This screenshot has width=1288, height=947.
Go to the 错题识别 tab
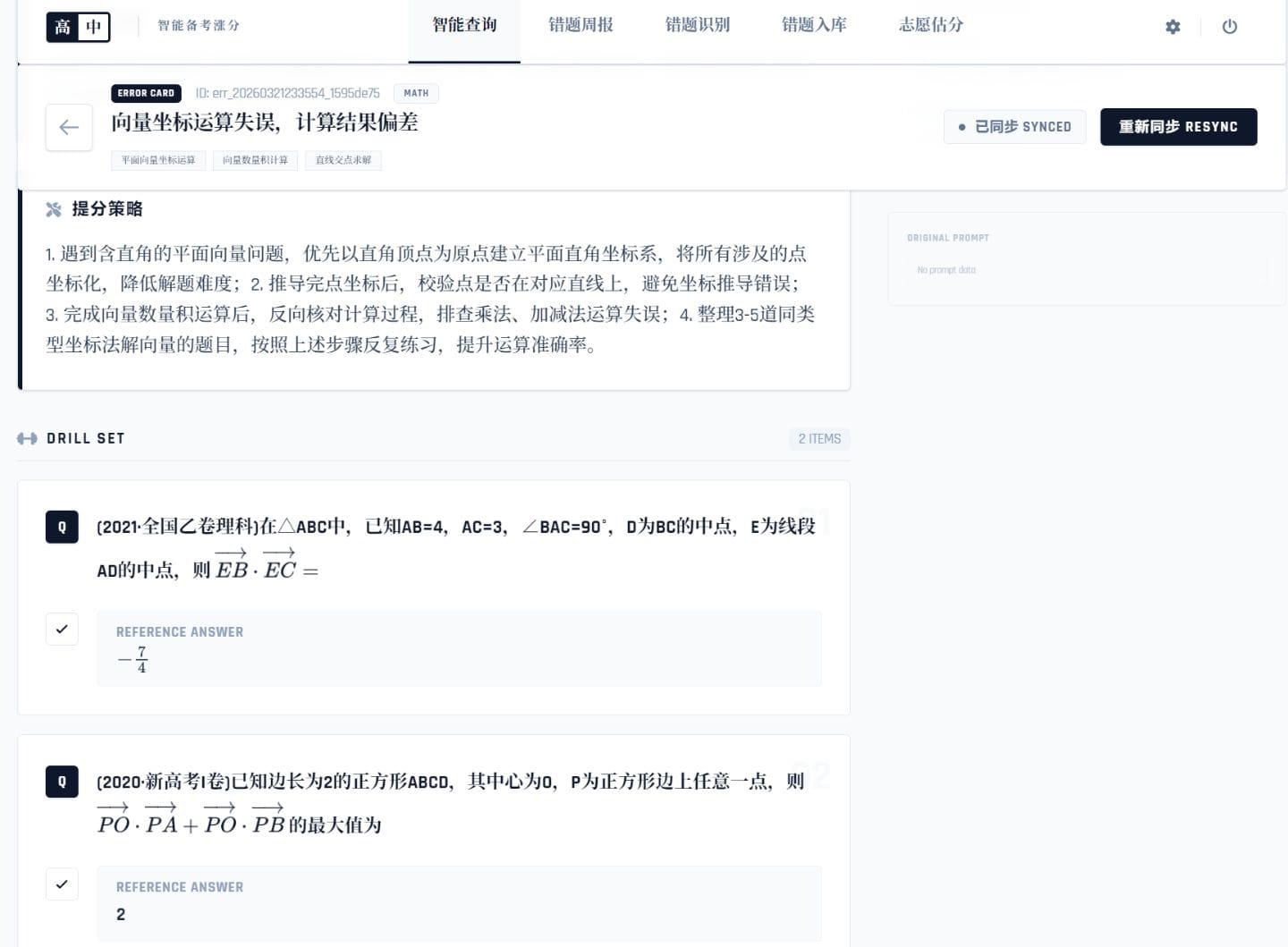click(x=697, y=25)
